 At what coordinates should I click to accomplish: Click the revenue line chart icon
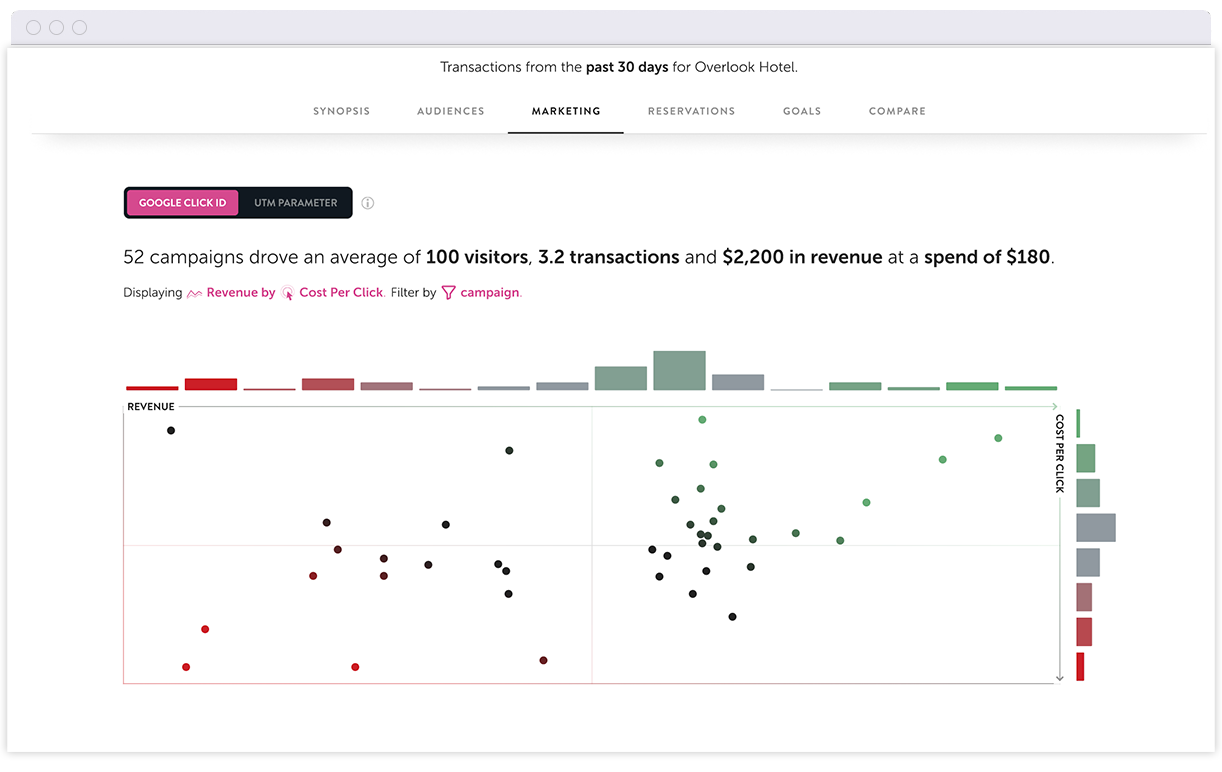[195, 293]
